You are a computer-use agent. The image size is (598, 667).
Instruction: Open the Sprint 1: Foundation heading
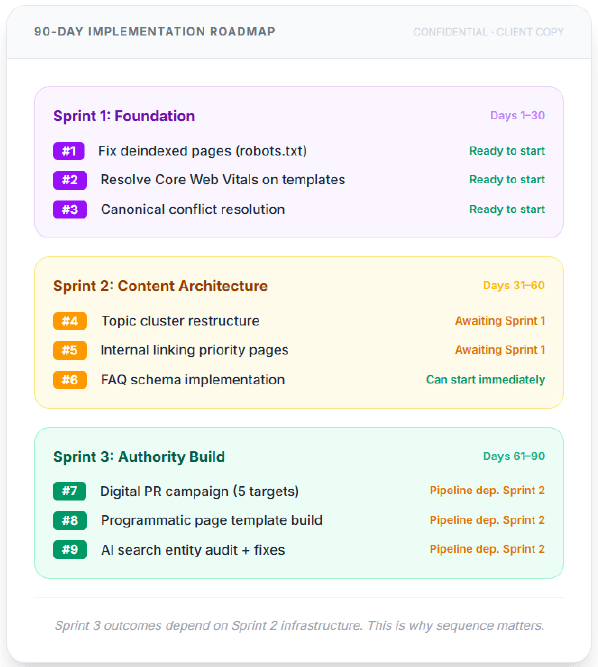[124, 116]
